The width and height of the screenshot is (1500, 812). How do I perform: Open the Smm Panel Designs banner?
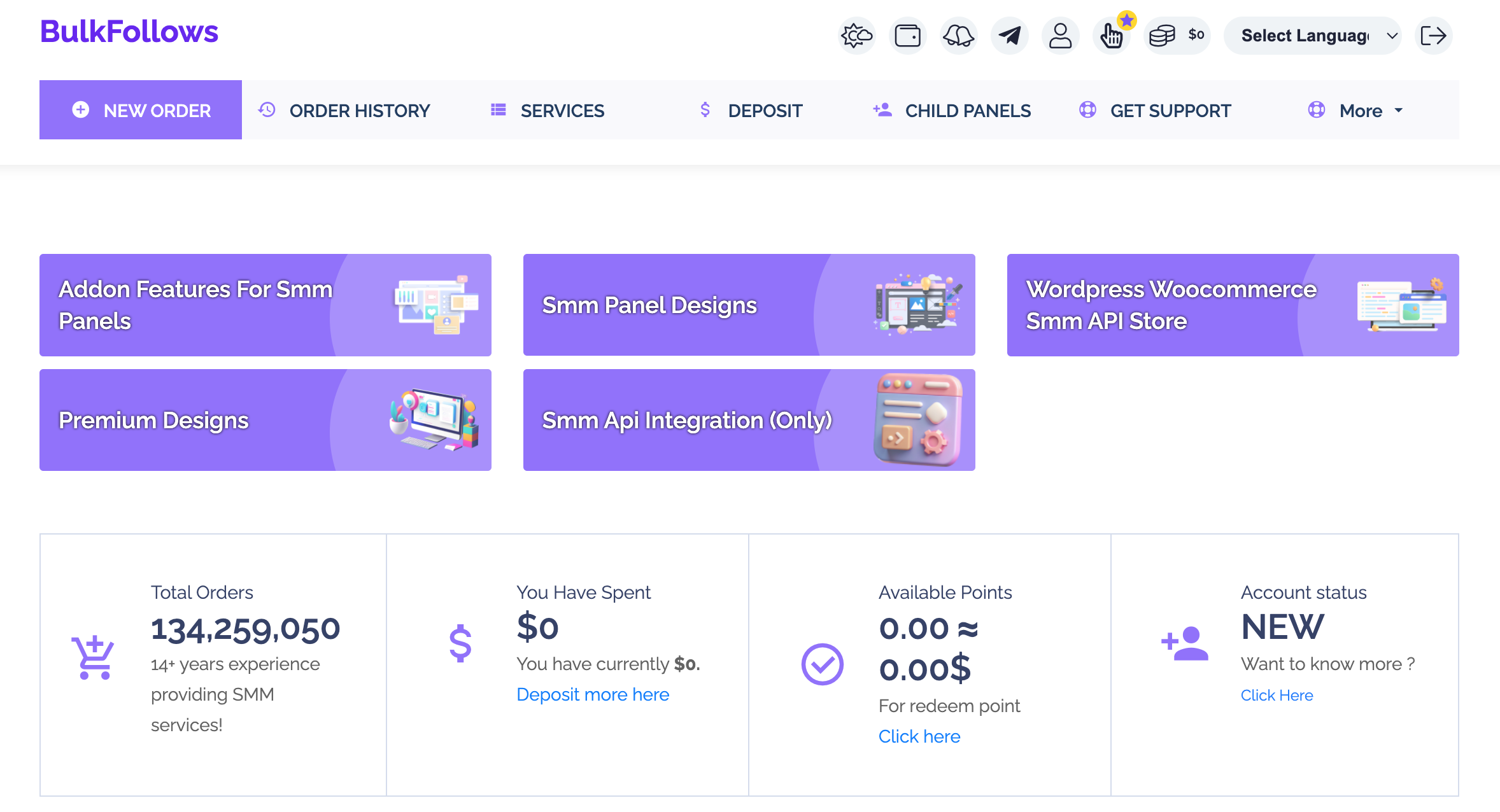click(749, 305)
